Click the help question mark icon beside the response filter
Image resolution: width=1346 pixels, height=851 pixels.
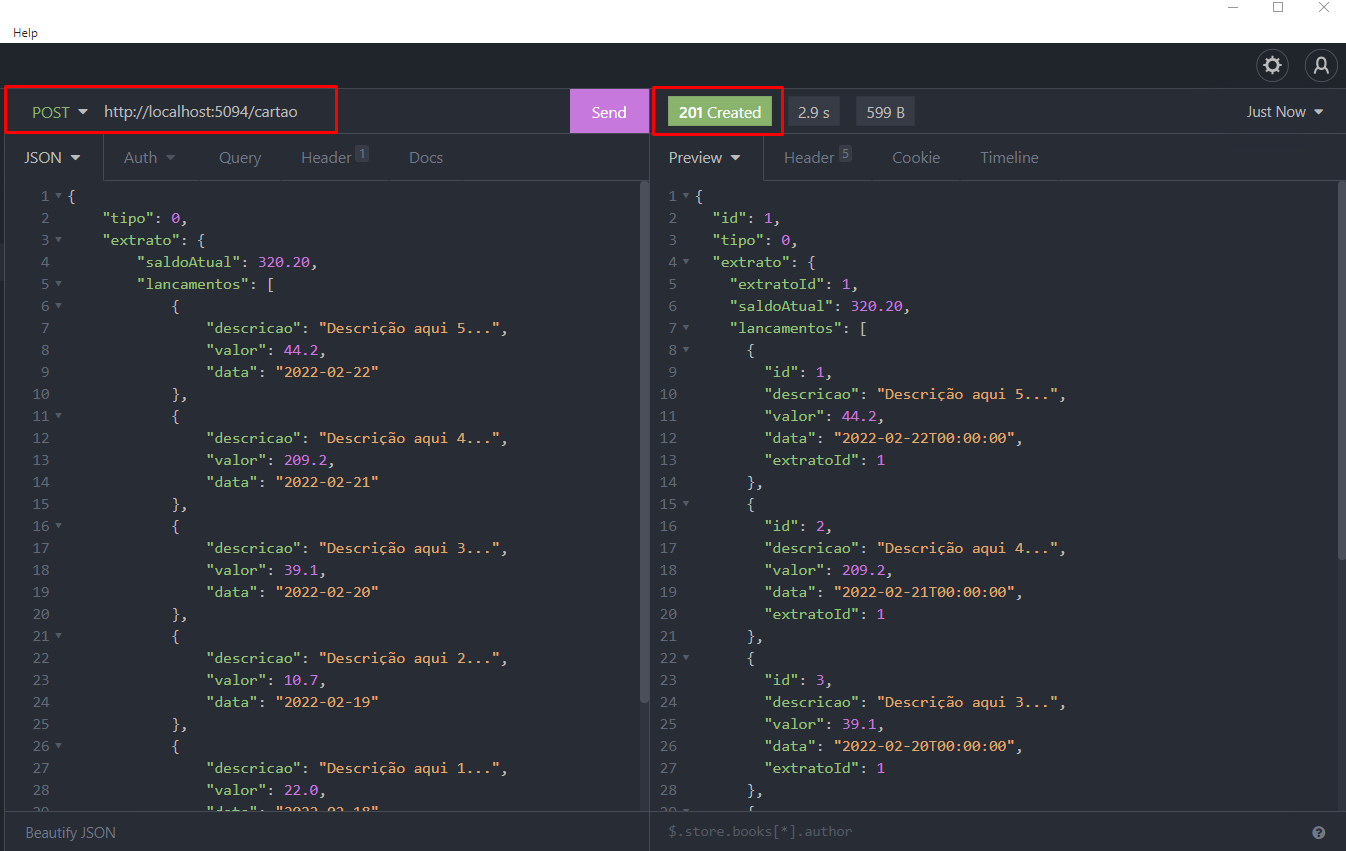coord(1319,832)
